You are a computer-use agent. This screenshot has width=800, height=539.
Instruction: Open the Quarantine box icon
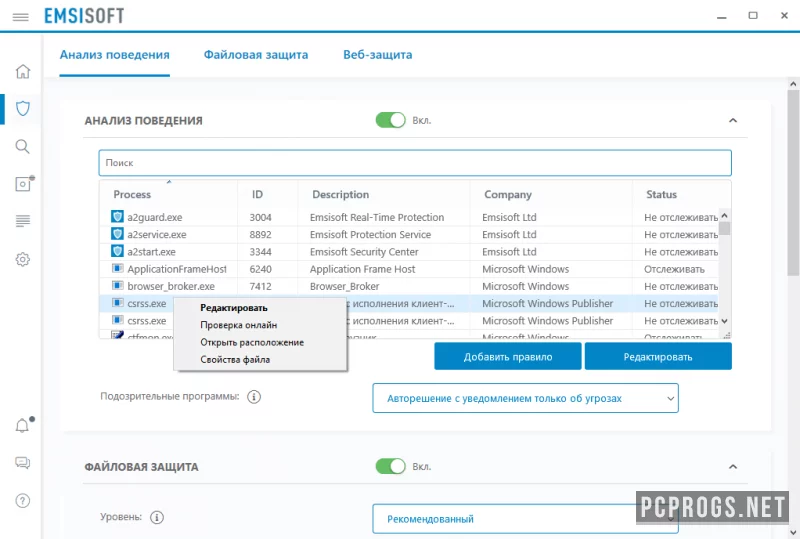tap(24, 183)
